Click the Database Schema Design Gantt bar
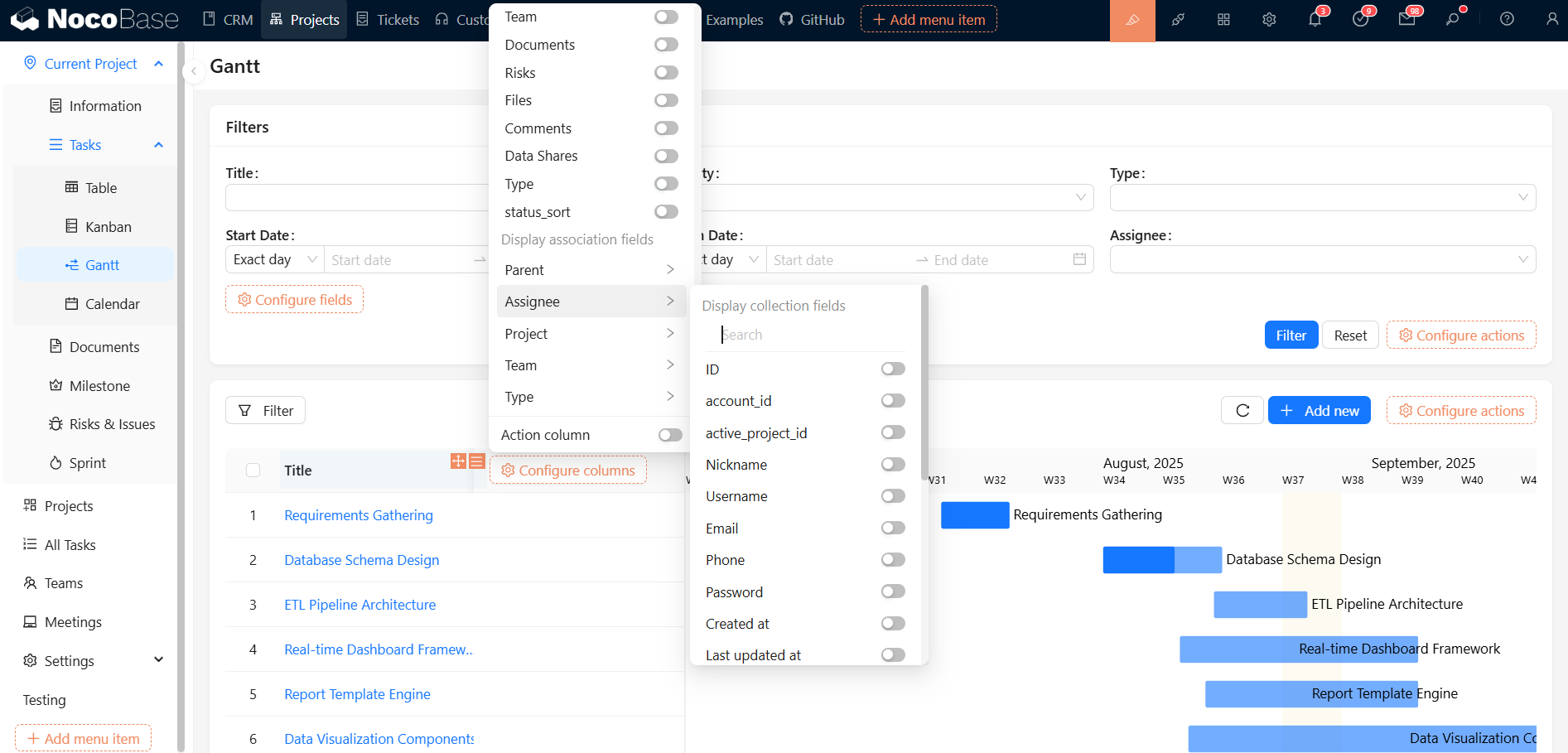 click(x=1161, y=560)
